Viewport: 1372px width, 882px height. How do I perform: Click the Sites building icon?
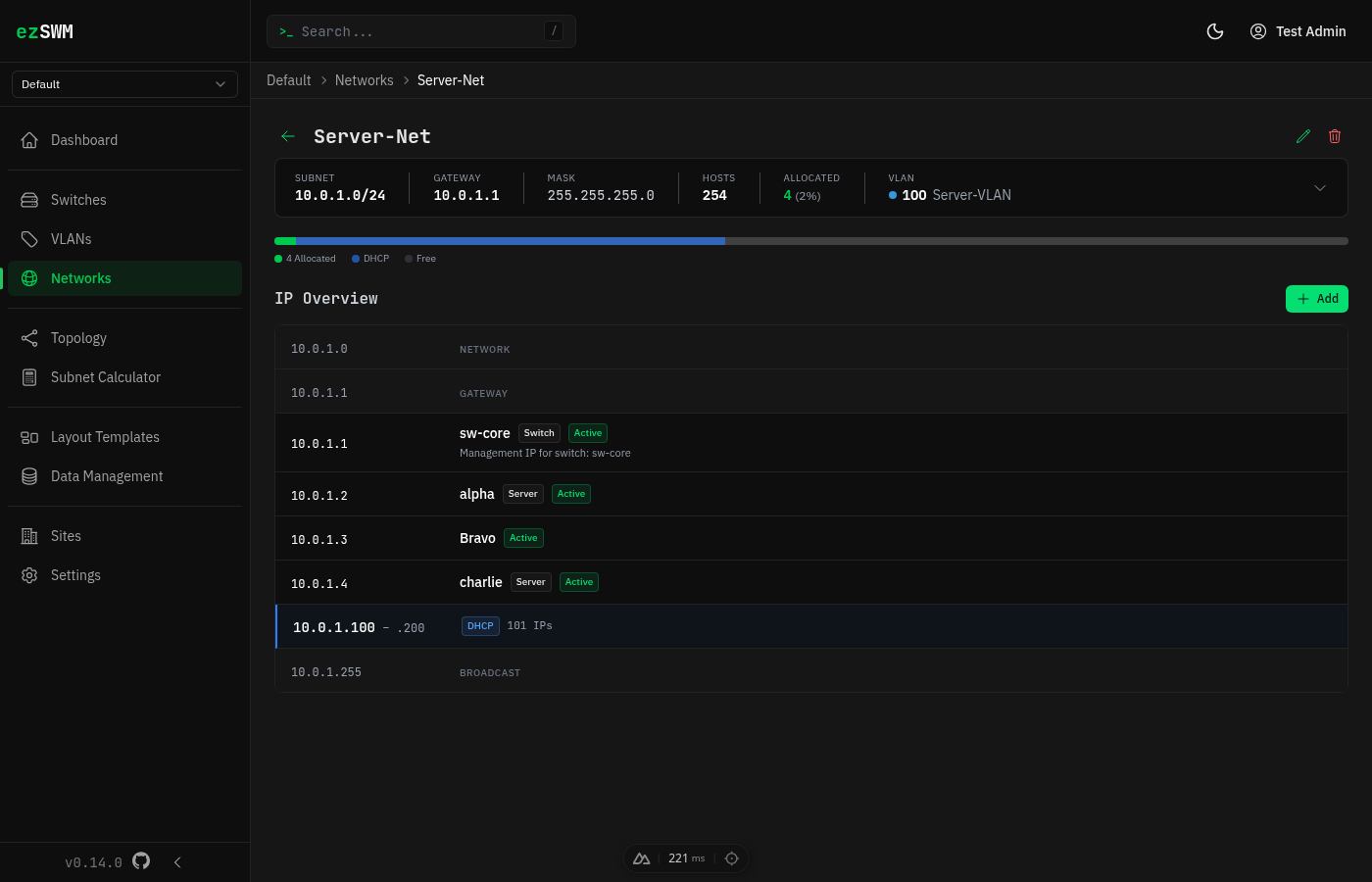tap(29, 536)
